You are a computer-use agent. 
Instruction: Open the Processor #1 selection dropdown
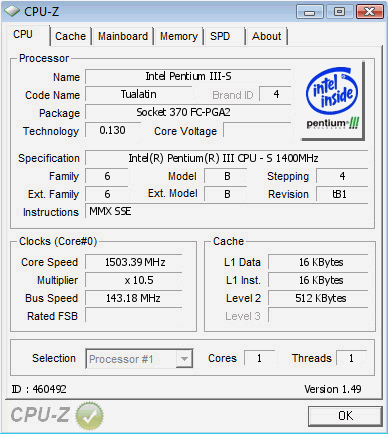tap(139, 359)
